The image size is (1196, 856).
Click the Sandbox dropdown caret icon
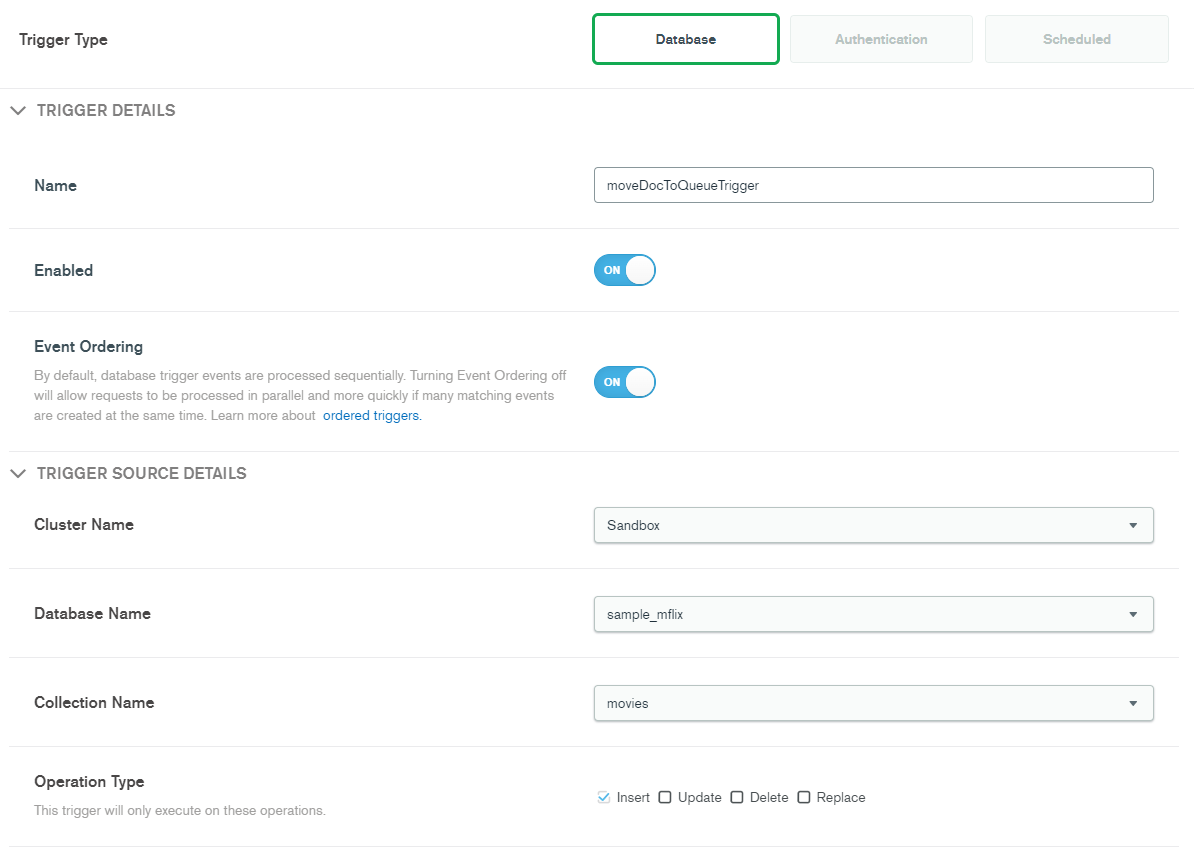pos(1134,525)
